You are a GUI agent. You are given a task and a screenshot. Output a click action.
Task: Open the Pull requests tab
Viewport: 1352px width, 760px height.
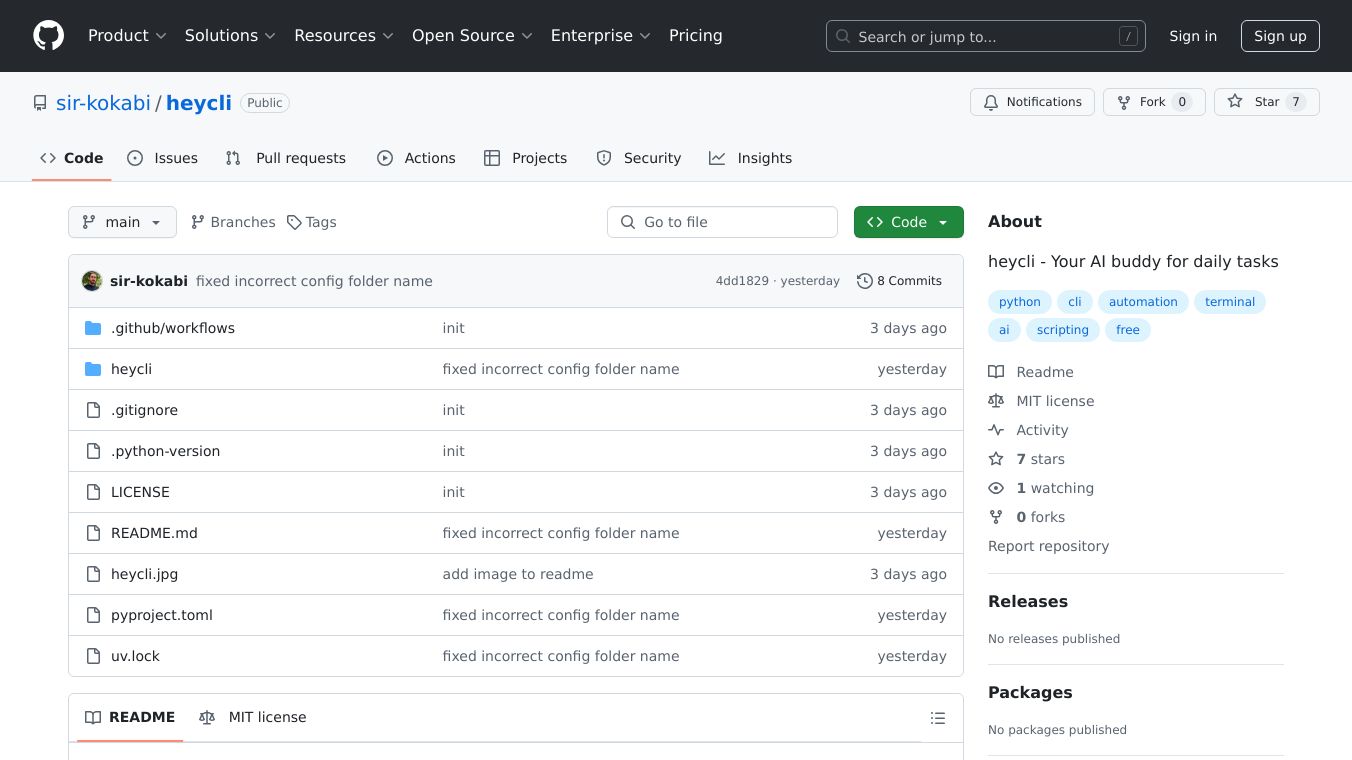[286, 158]
